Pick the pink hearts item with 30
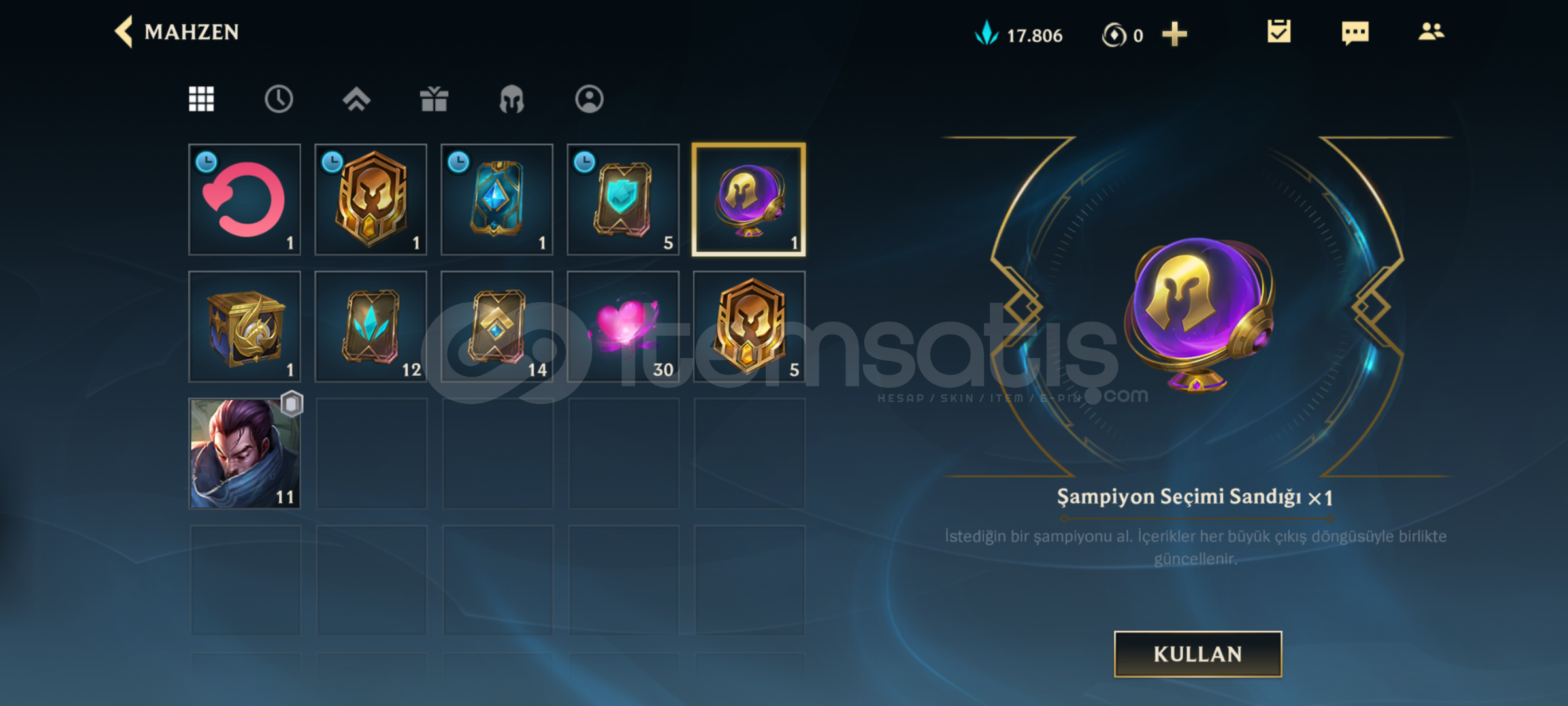1568x706 pixels. point(623,326)
